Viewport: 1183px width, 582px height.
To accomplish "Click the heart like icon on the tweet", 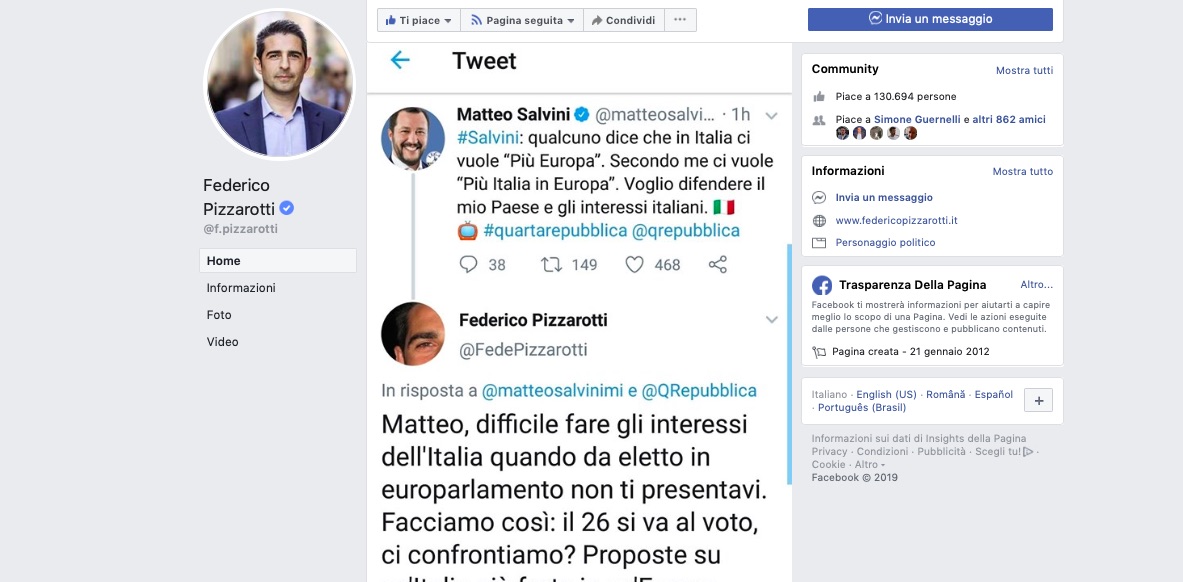I will pos(634,265).
